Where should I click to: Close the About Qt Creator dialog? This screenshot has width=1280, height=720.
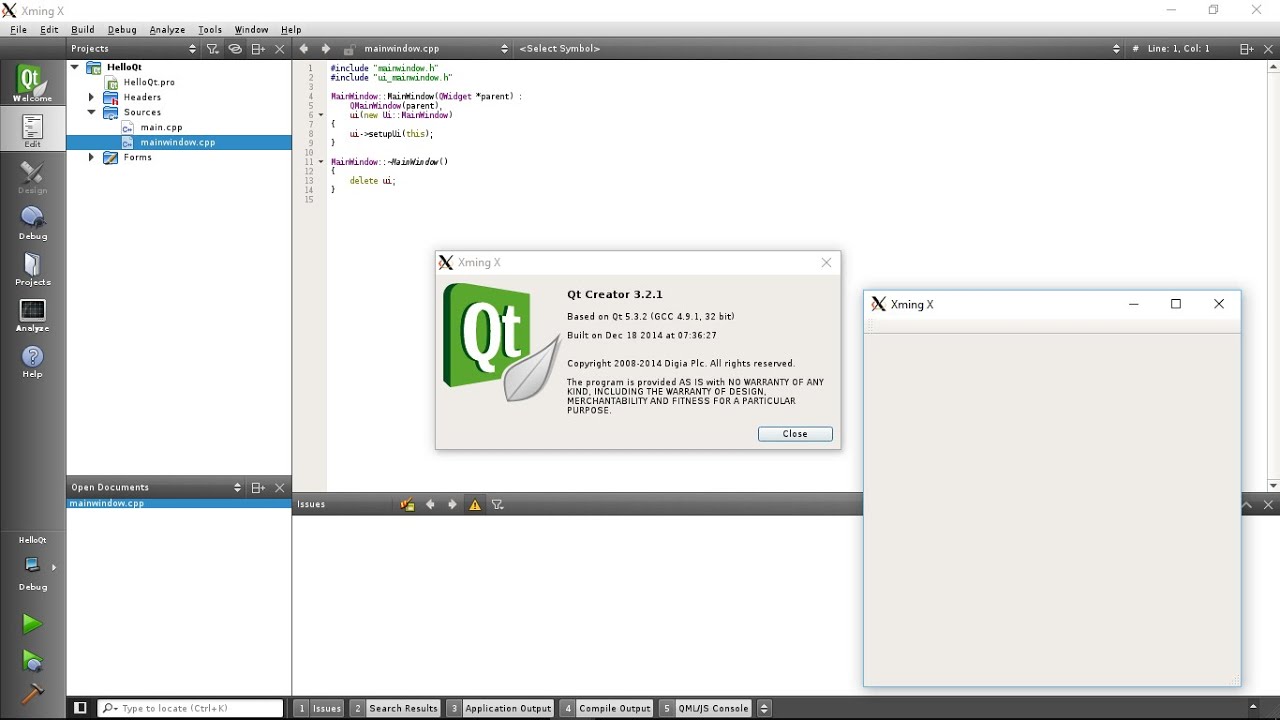[795, 434]
